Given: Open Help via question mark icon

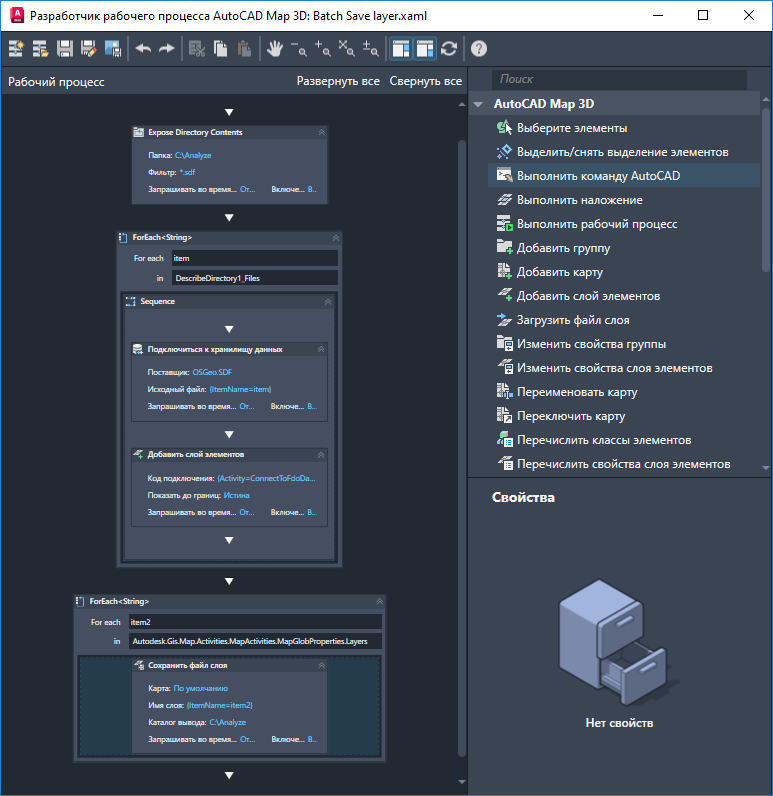Looking at the screenshot, I should click(479, 49).
